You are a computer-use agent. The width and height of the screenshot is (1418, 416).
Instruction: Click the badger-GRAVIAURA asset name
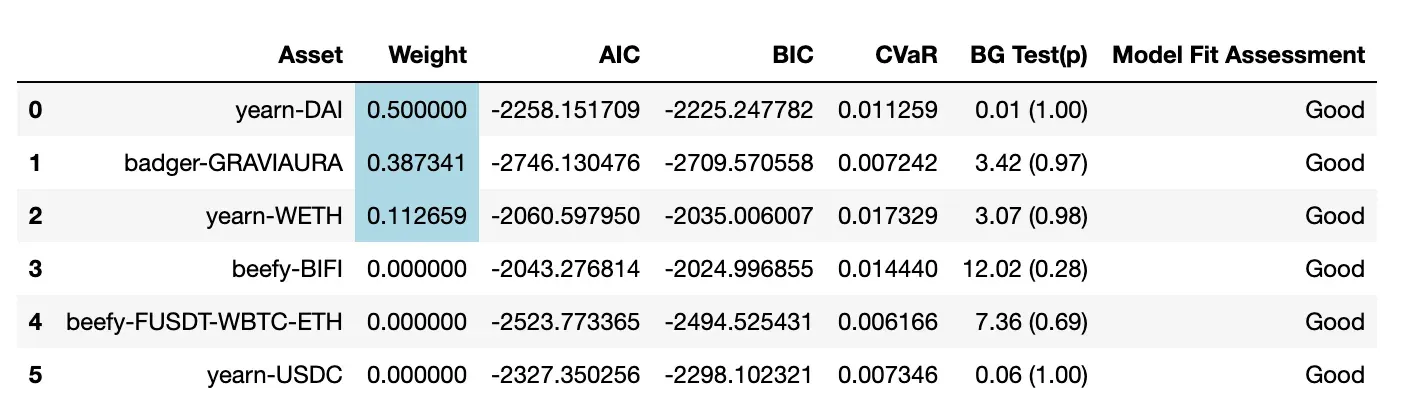click(x=244, y=162)
